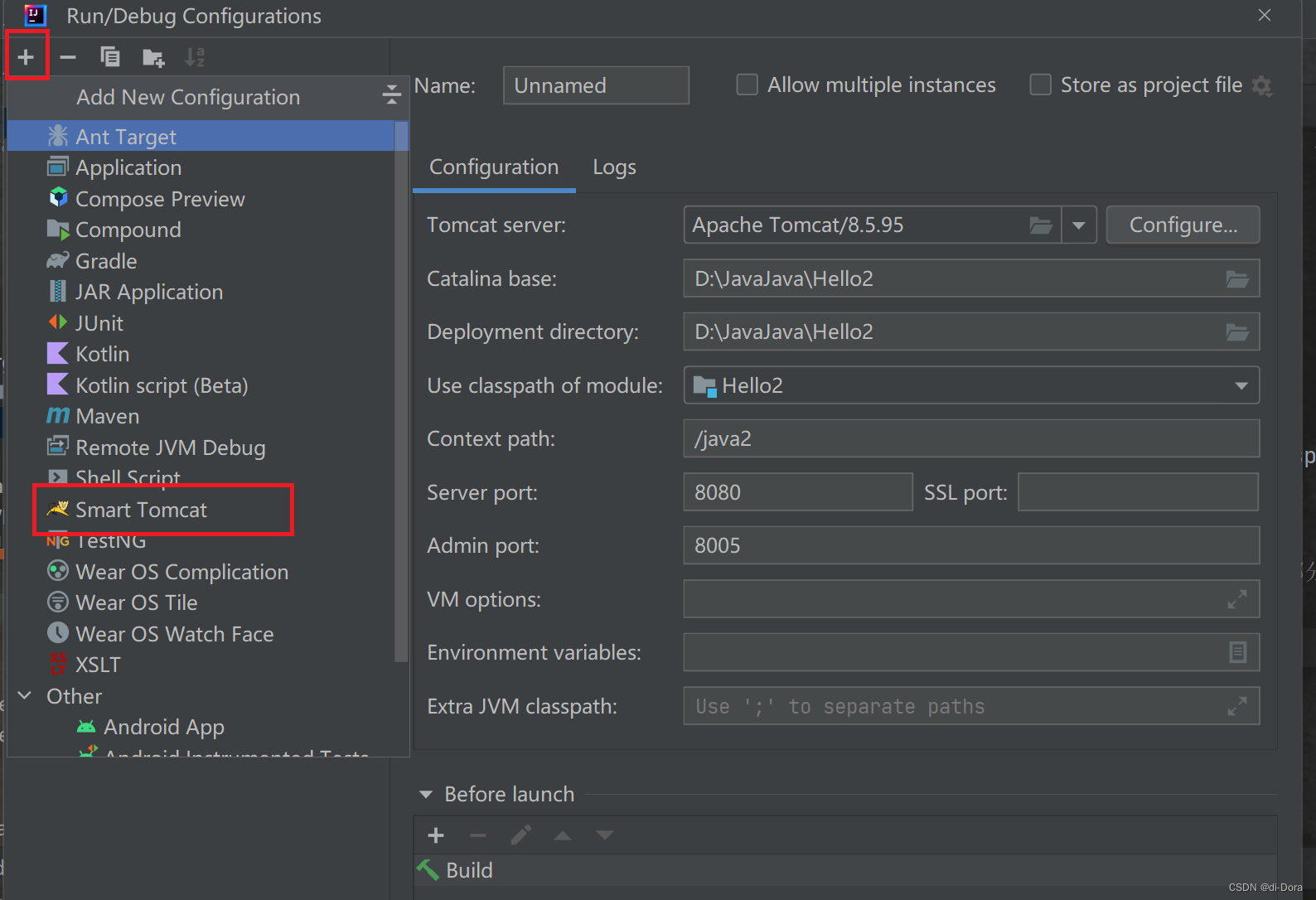
Task: Click the Add New Configuration plus icon
Action: (x=26, y=57)
